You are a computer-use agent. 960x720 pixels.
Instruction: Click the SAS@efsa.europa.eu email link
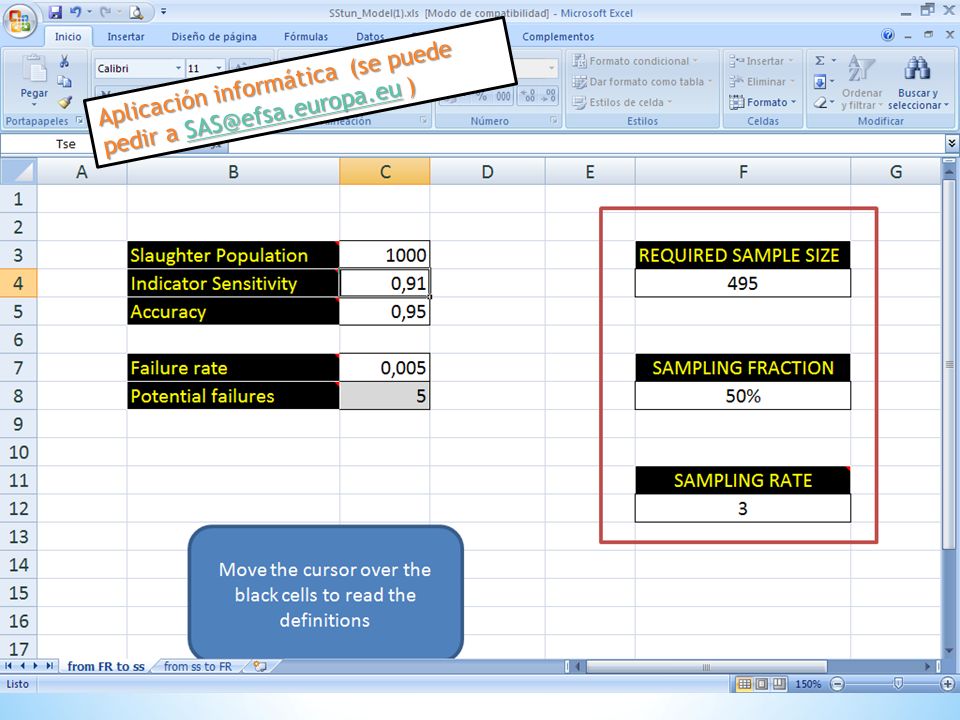tap(294, 110)
